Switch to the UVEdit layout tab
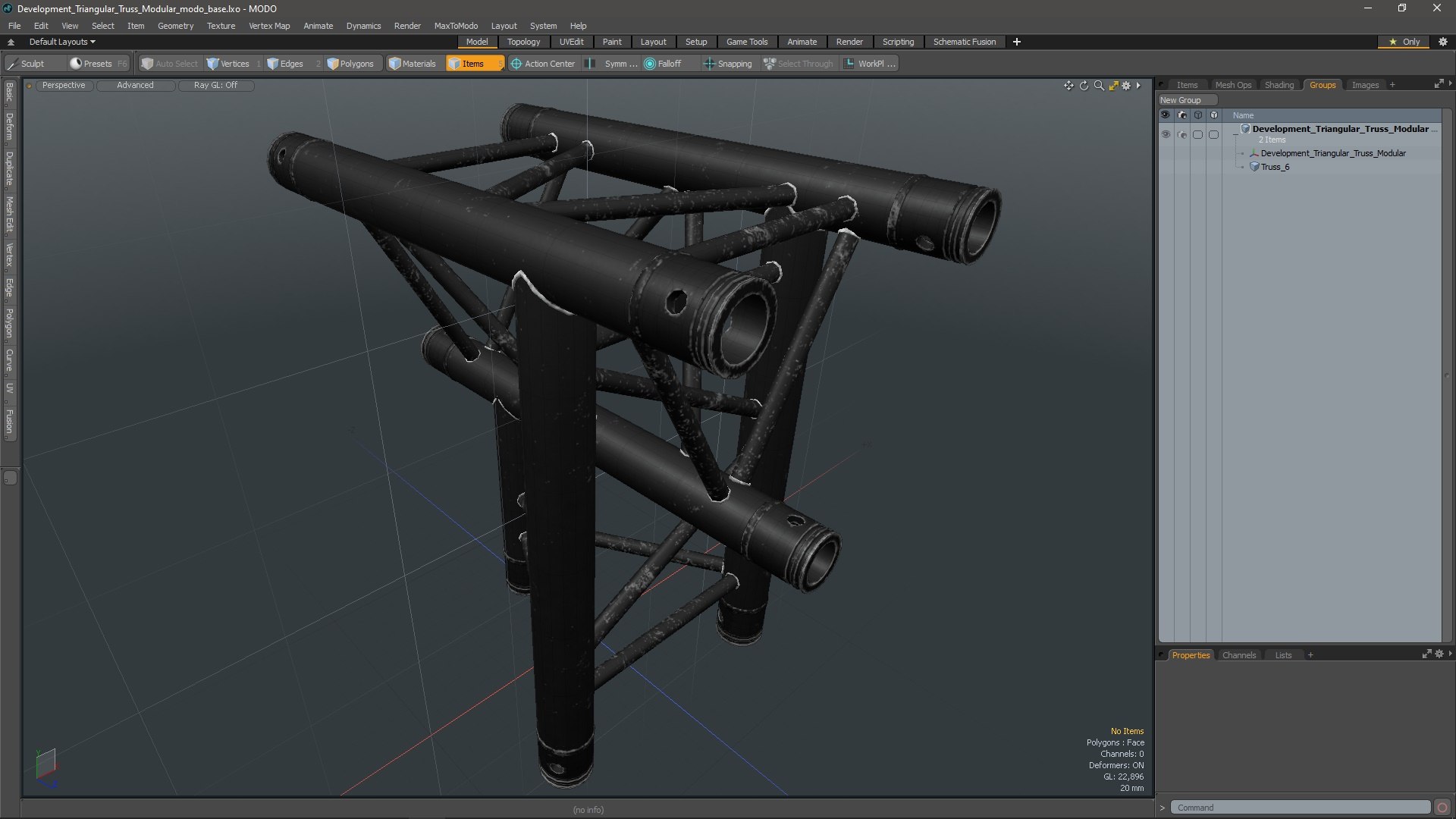Screen dimensions: 1456x819 [x=572, y=42]
